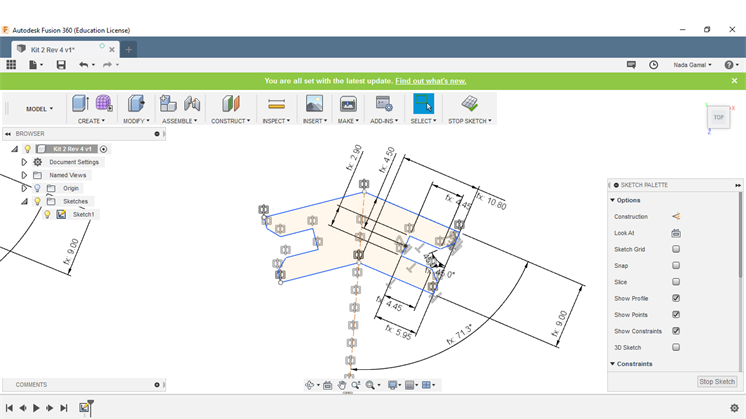The image size is (746, 419).
Task: Uncheck Show Profile
Action: click(x=676, y=298)
